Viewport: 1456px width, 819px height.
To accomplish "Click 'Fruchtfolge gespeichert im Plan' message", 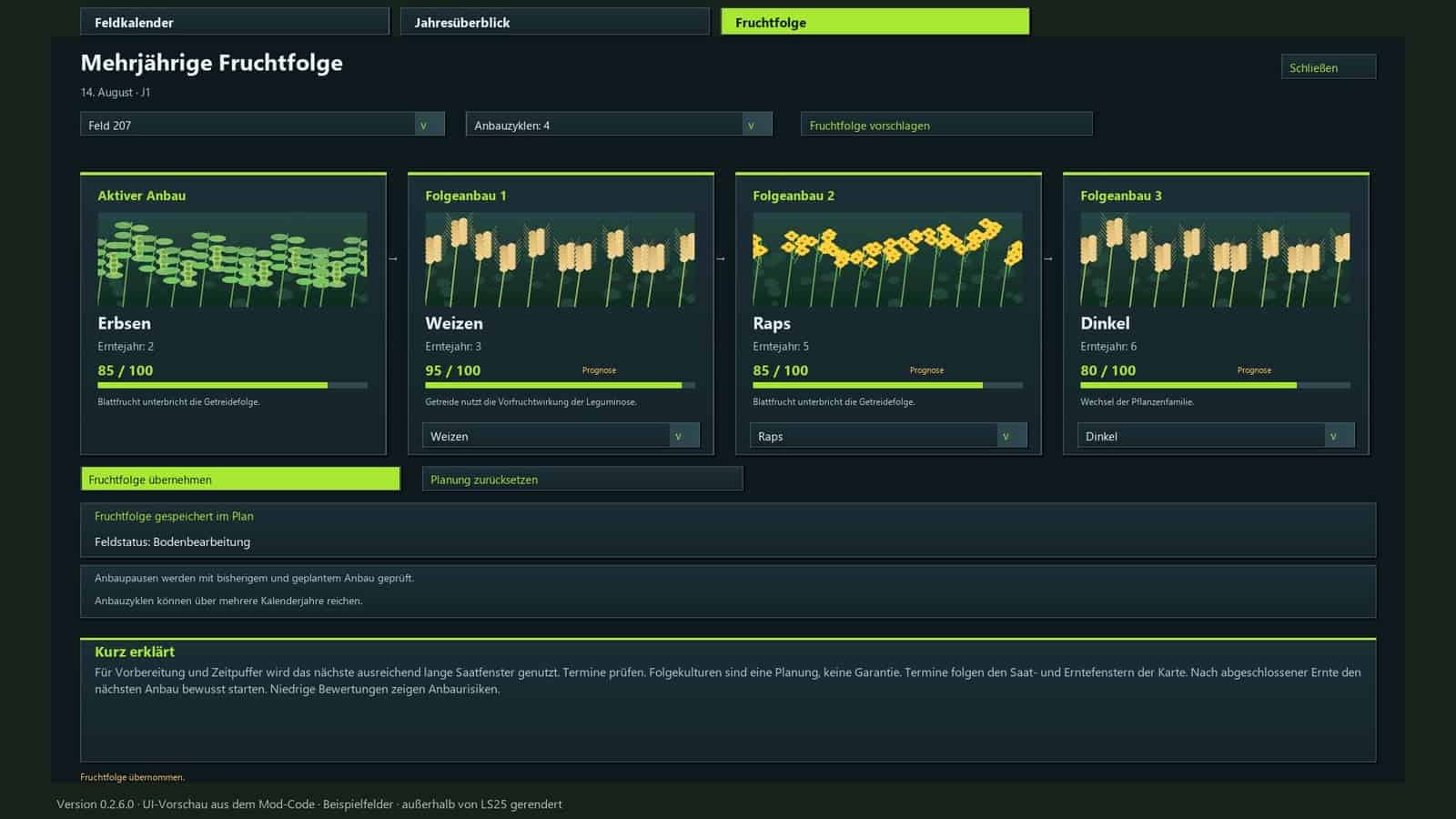I will (x=174, y=516).
